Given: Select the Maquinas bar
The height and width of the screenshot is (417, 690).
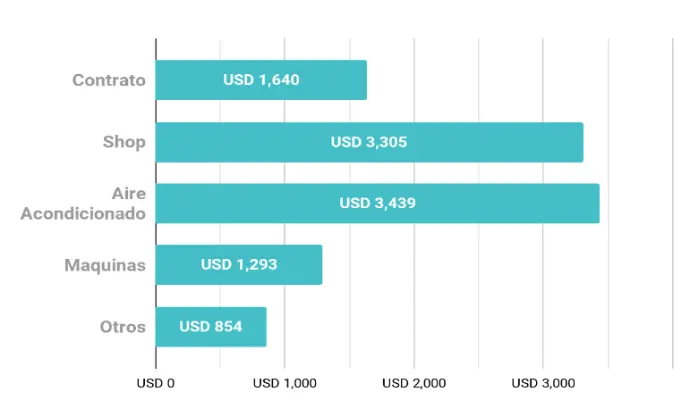Looking at the screenshot, I should (x=239, y=265).
